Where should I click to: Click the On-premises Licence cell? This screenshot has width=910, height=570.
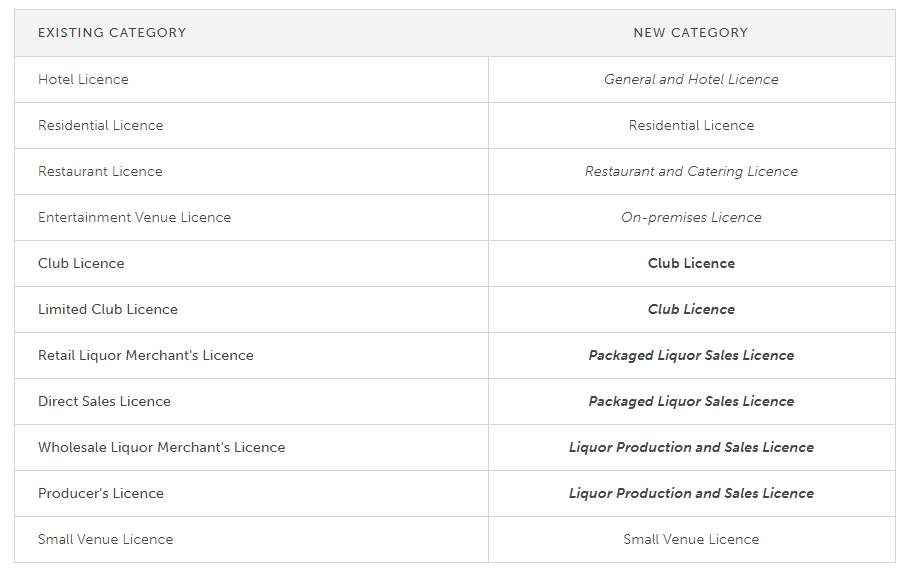[x=691, y=217]
